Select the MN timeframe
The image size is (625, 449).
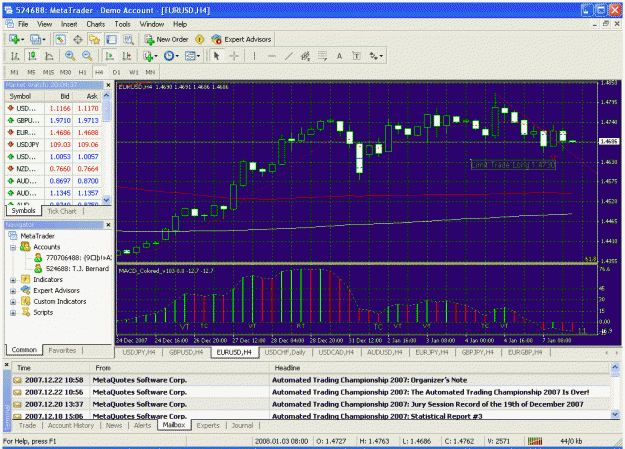point(150,72)
